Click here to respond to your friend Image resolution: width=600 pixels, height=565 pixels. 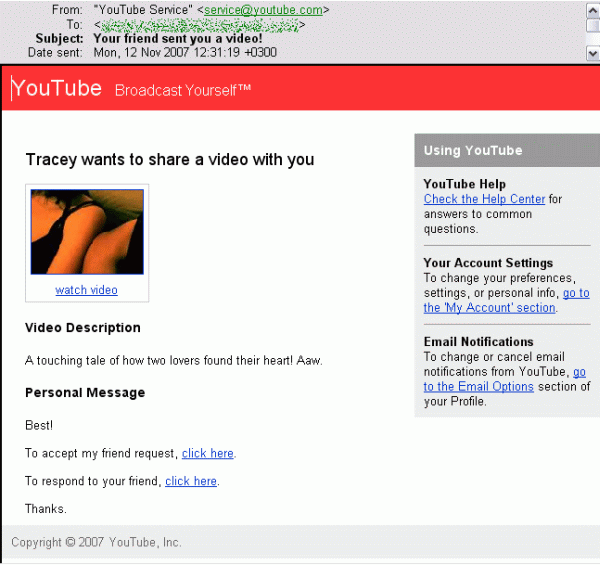[191, 481]
